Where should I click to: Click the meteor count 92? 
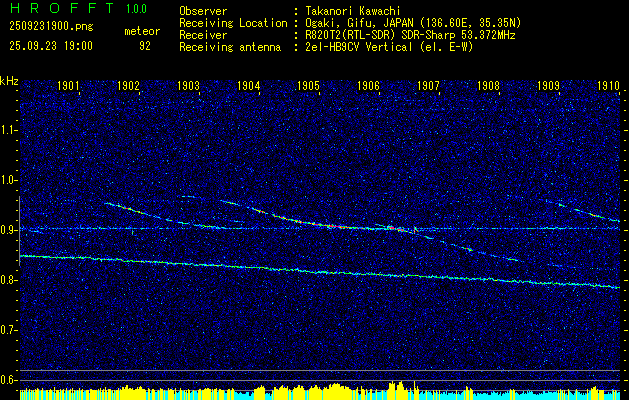tap(145, 46)
